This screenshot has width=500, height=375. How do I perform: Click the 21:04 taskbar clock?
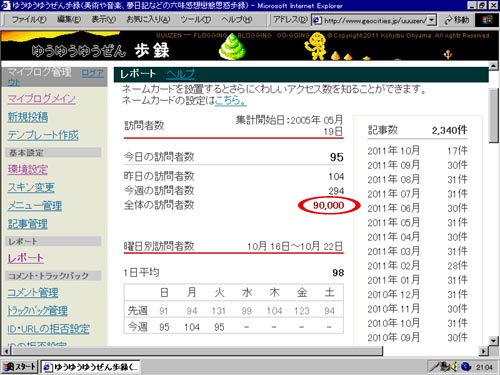coord(484,367)
